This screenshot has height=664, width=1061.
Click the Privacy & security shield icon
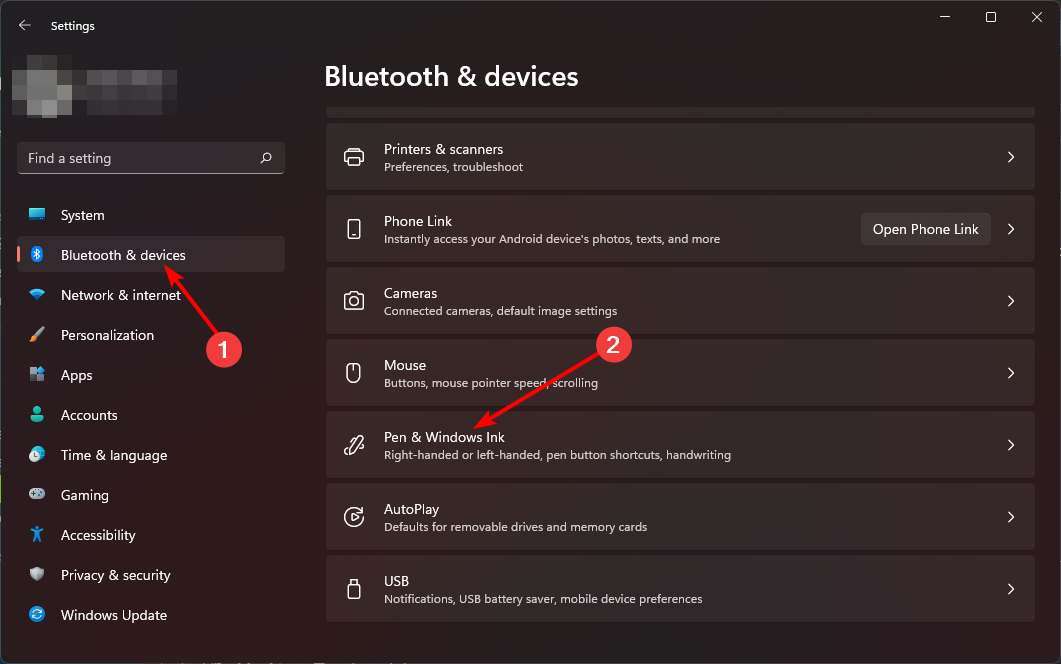(x=37, y=575)
